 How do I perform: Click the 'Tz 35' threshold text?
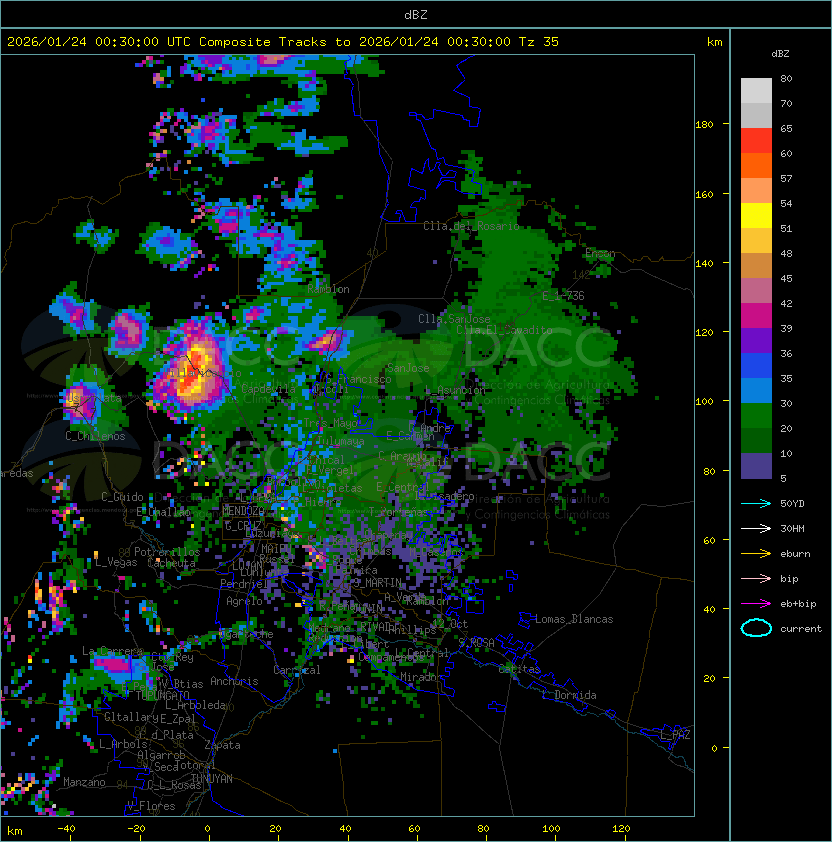pyautogui.click(x=539, y=42)
